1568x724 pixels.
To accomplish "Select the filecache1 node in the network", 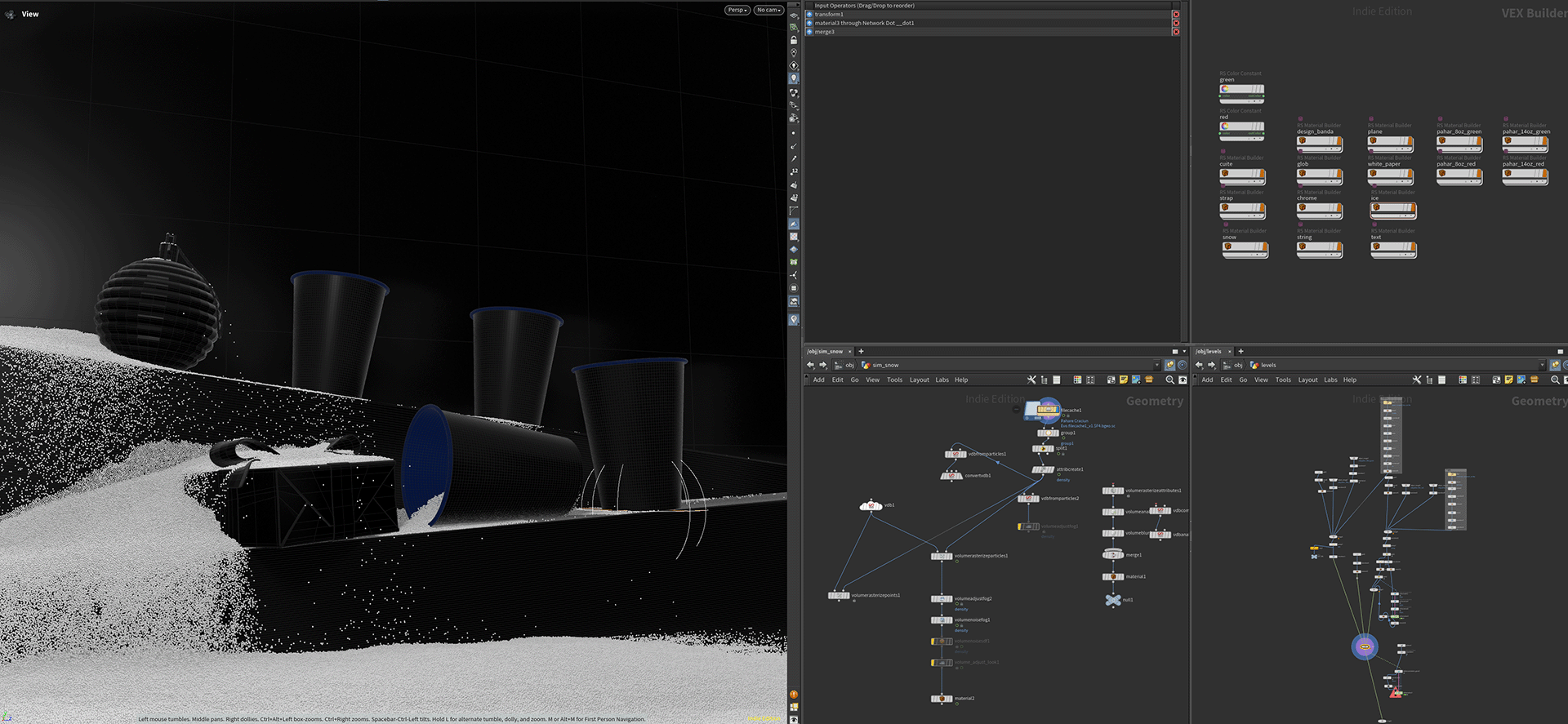I will (x=1047, y=410).
